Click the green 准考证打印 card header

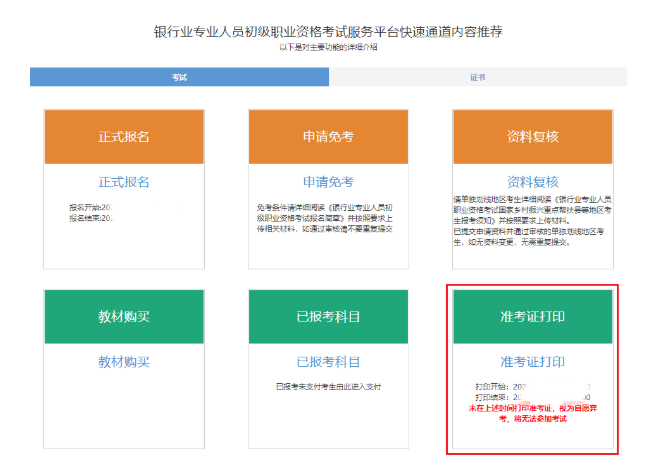[532, 317]
